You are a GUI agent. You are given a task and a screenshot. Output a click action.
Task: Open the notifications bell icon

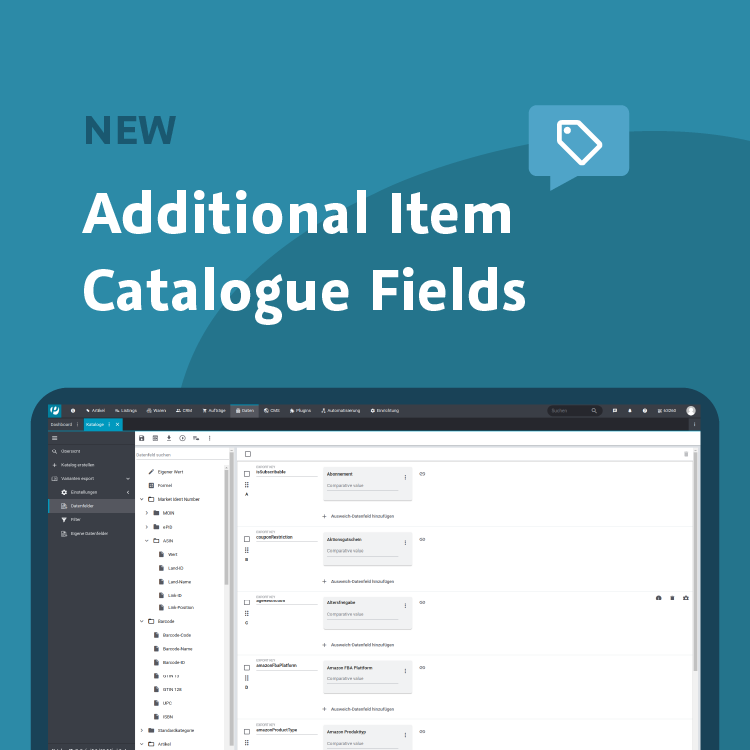[x=630, y=410]
